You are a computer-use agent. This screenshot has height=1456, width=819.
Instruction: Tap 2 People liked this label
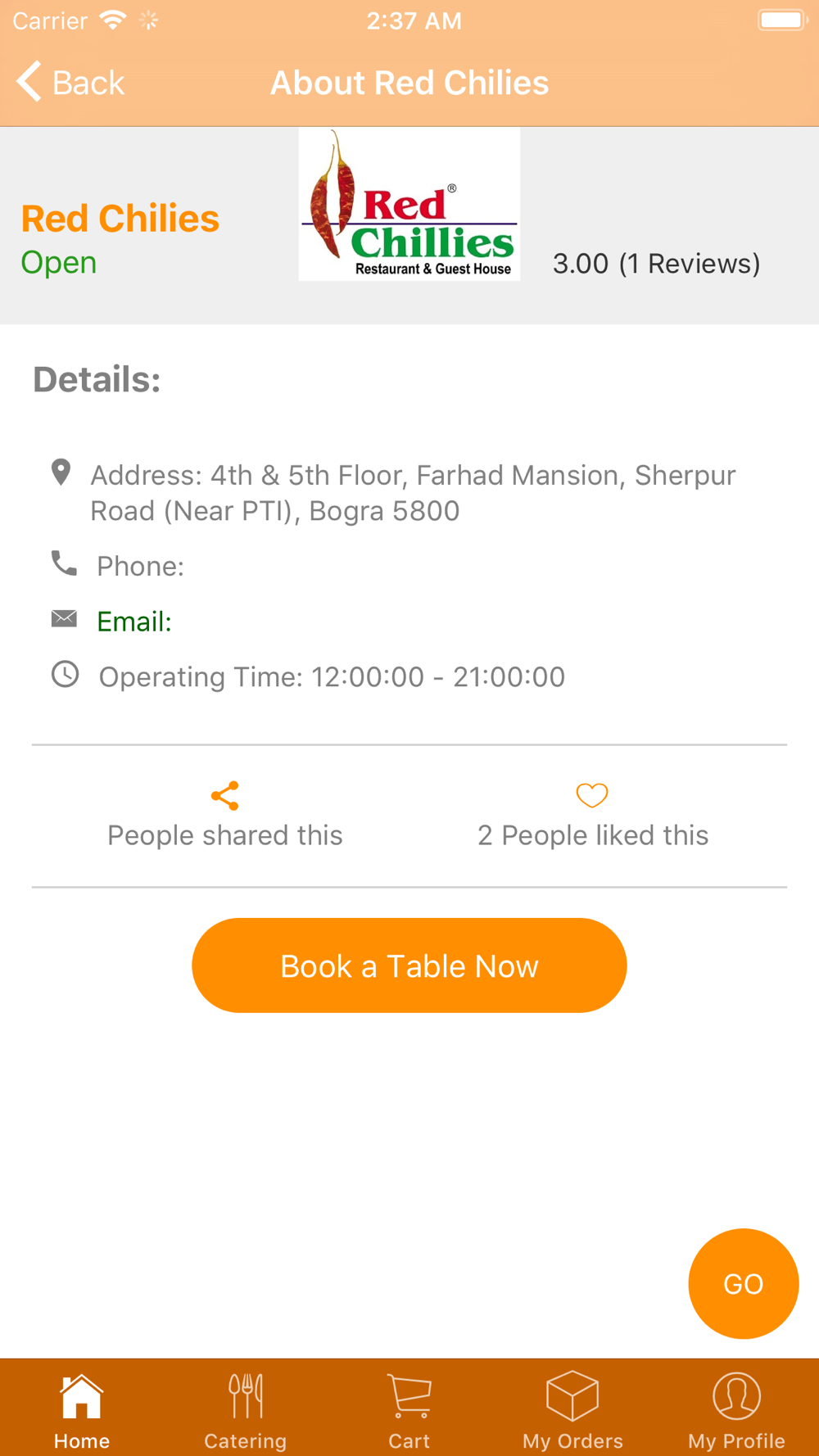593,835
